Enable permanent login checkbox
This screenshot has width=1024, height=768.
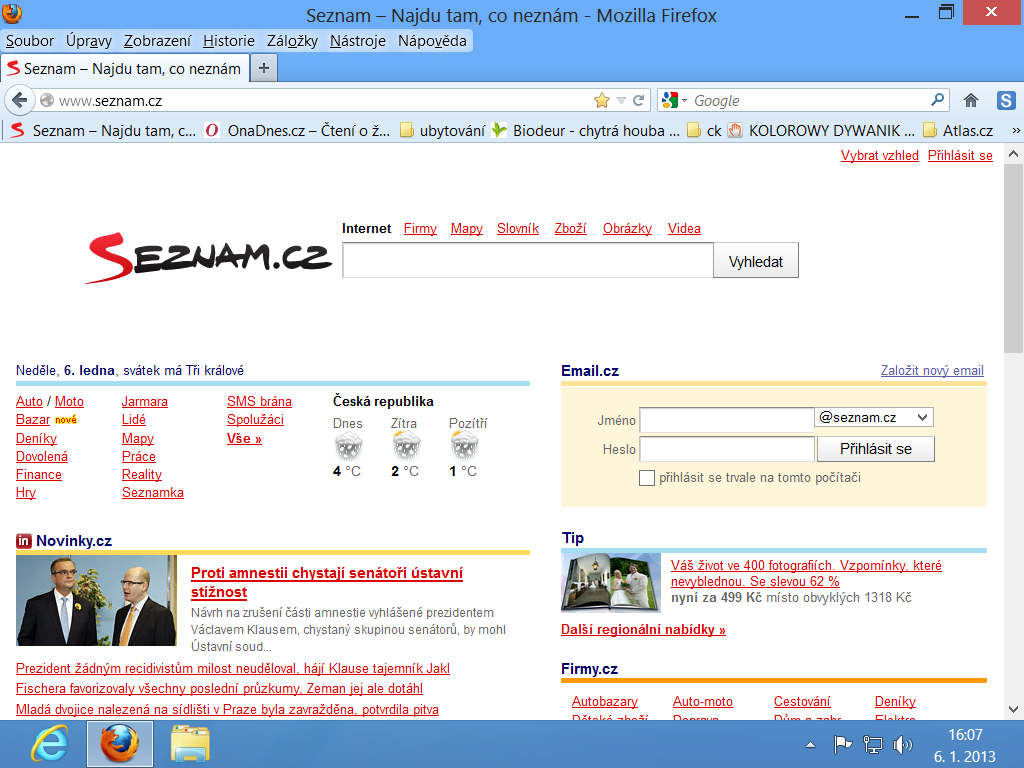pyautogui.click(x=647, y=478)
